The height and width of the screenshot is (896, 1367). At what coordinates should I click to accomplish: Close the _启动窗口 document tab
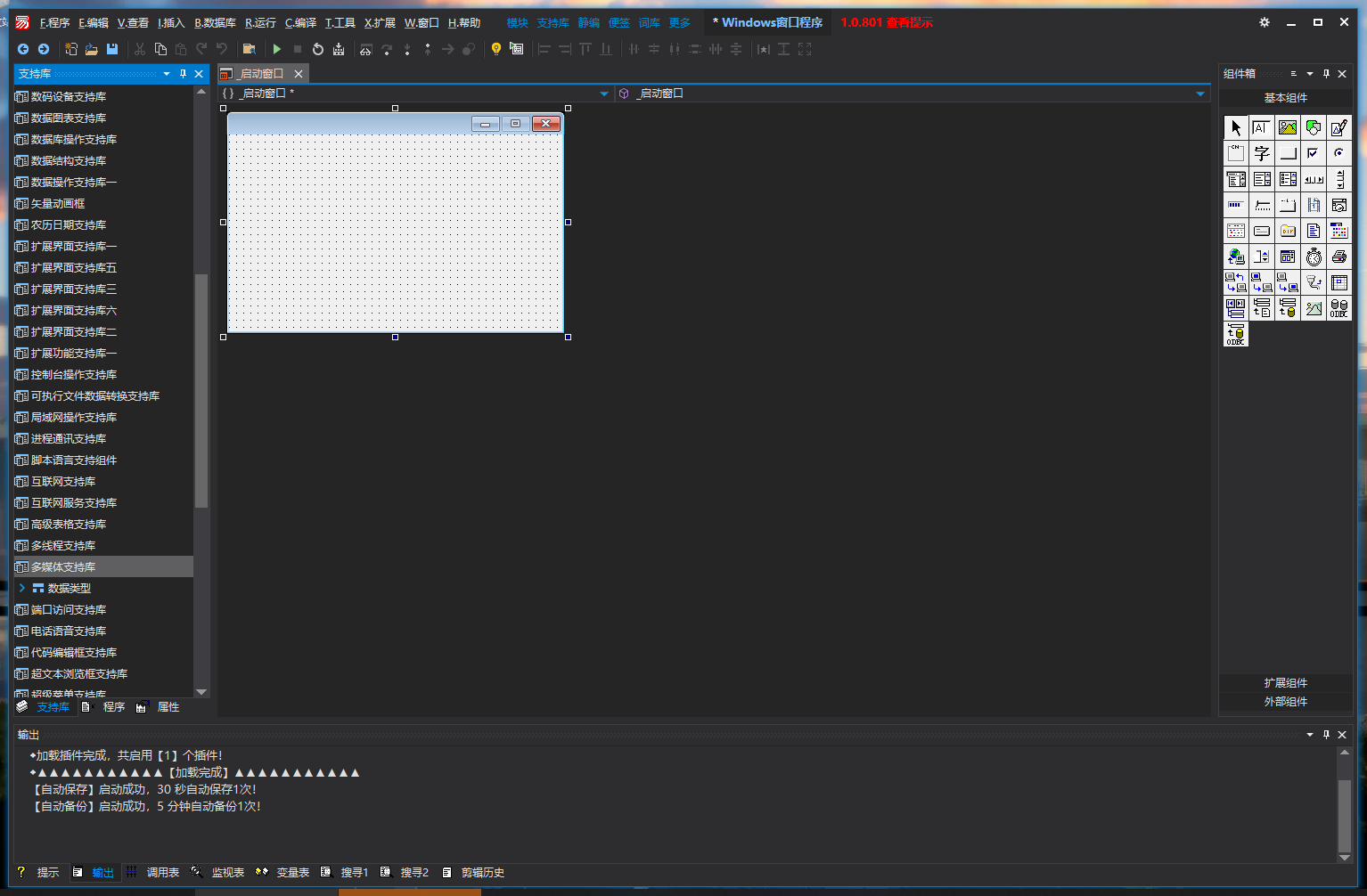pyautogui.click(x=299, y=74)
